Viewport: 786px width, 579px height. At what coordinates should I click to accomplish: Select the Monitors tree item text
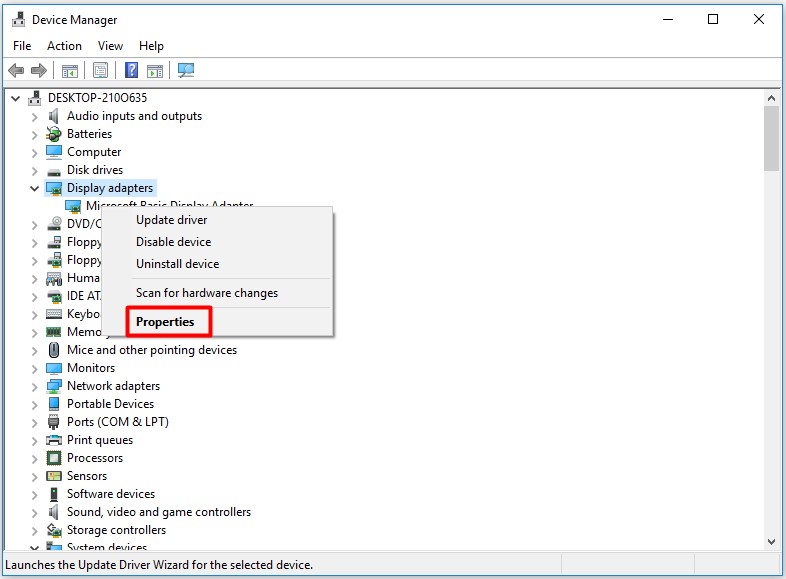(x=91, y=368)
